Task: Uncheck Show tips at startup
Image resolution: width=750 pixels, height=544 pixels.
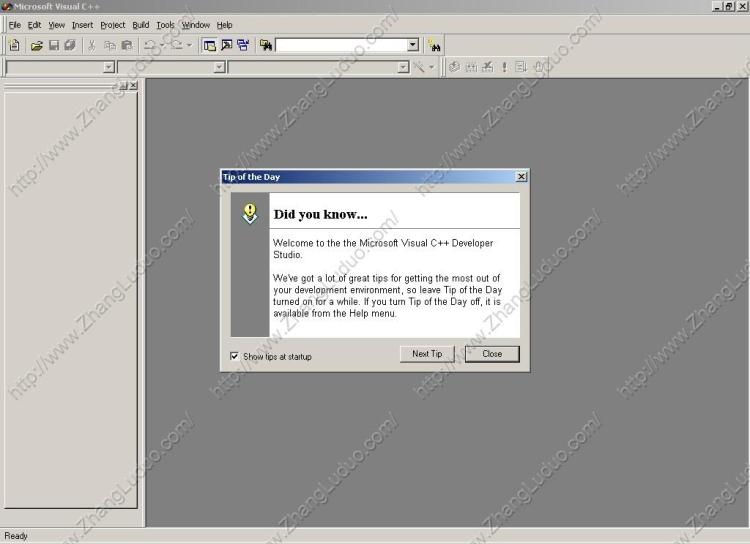Action: 234,356
